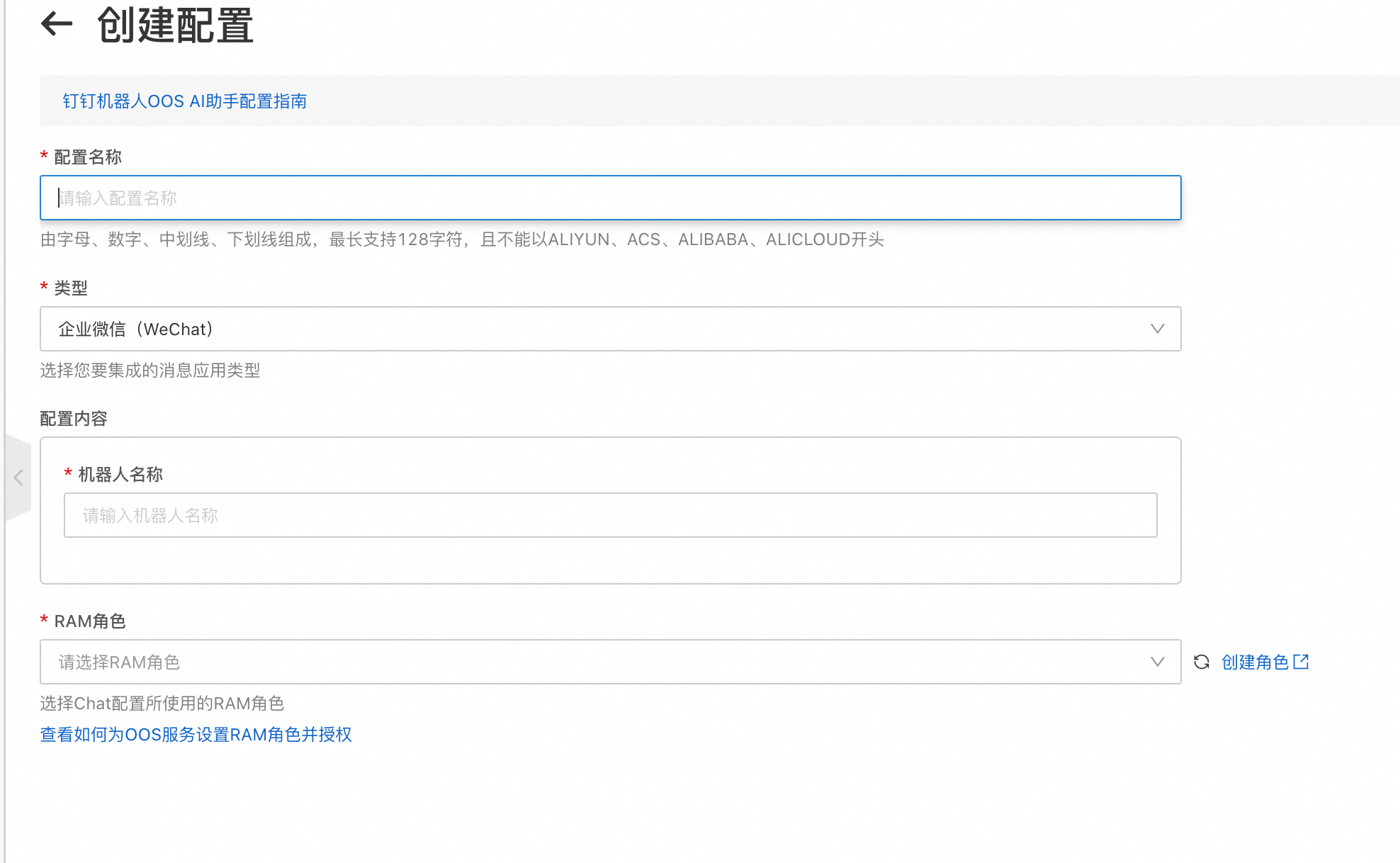The width and height of the screenshot is (1400, 863).
Task: Click the 机器人名称 field label
Action: pyautogui.click(x=120, y=475)
